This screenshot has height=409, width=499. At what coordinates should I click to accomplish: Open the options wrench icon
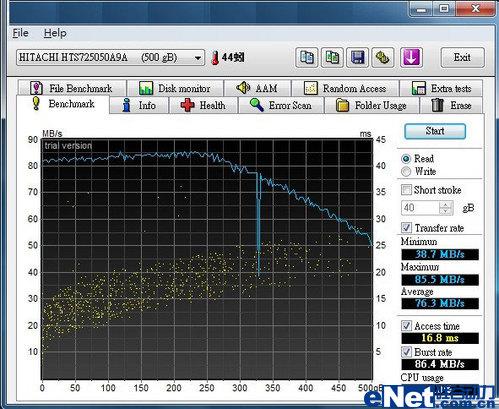click(x=383, y=57)
